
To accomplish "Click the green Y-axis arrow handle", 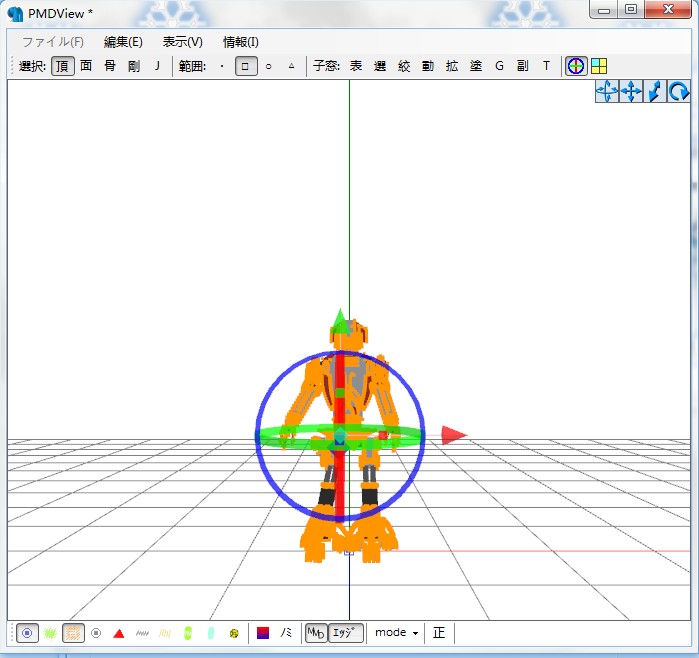I will tap(340, 321).
